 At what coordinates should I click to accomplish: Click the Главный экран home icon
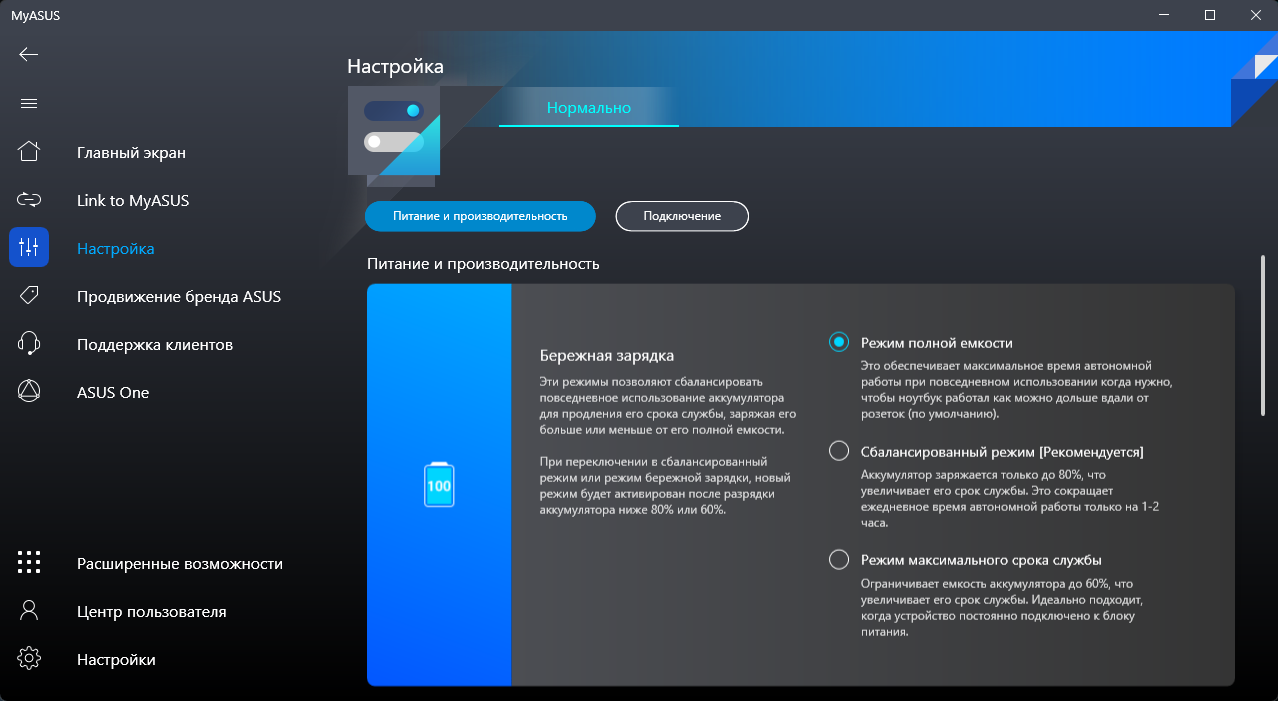pyautogui.click(x=29, y=152)
